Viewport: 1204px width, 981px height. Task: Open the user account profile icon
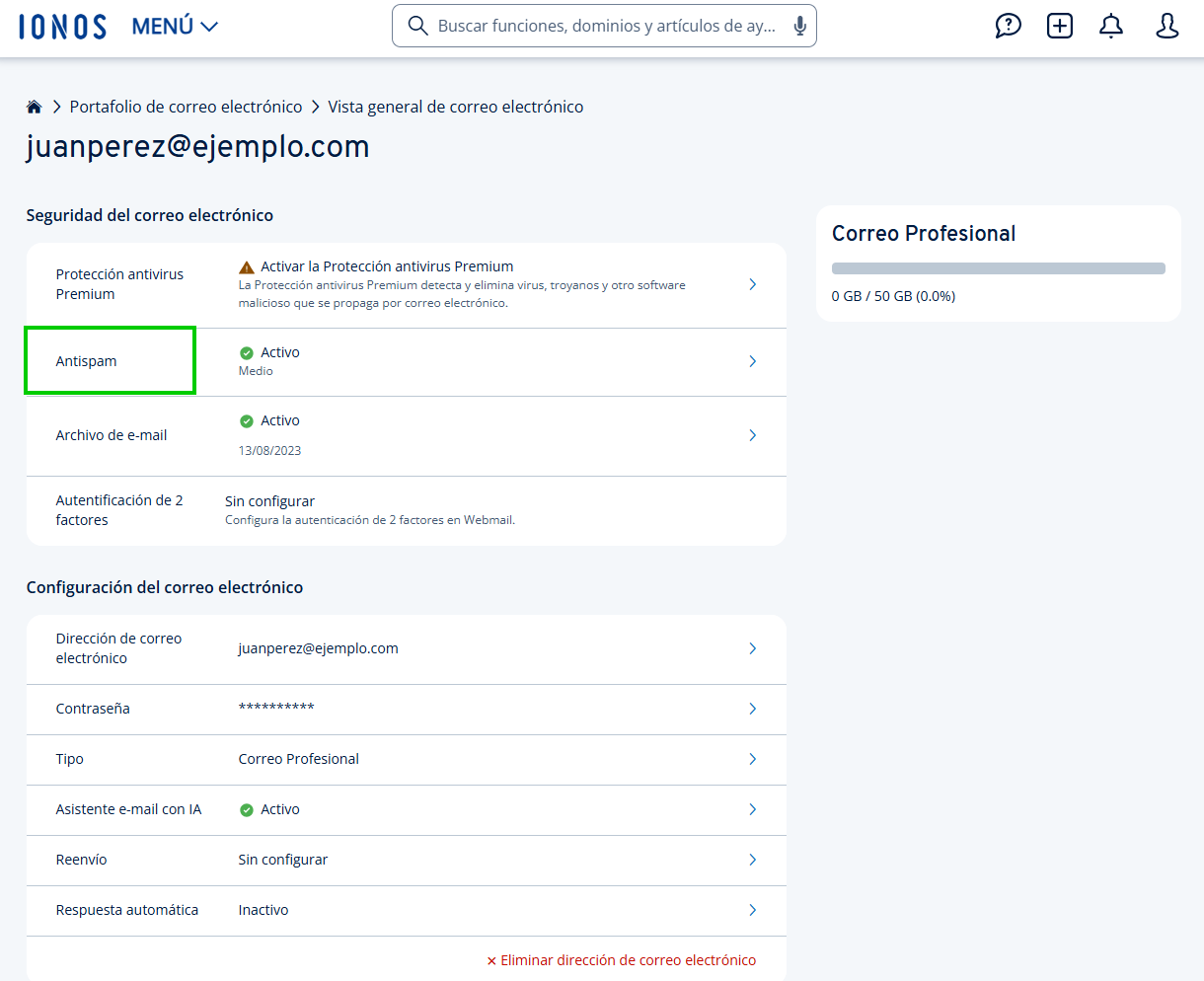coord(1166,26)
